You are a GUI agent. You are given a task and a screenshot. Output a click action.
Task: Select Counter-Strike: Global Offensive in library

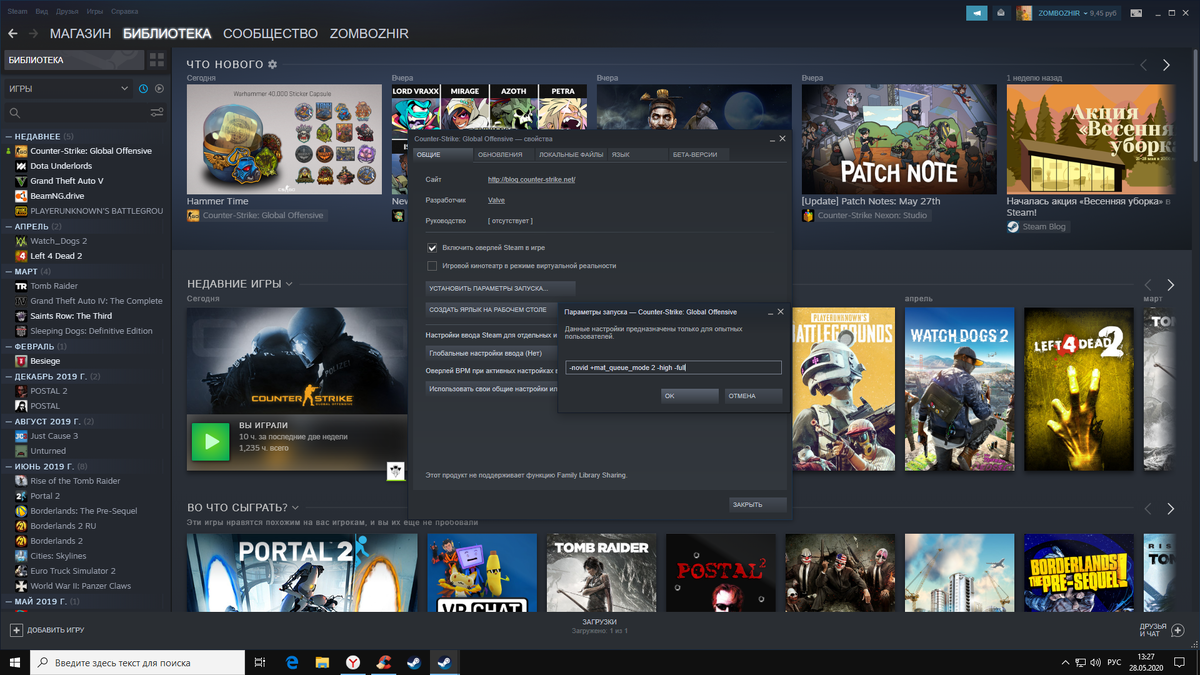tap(91, 151)
